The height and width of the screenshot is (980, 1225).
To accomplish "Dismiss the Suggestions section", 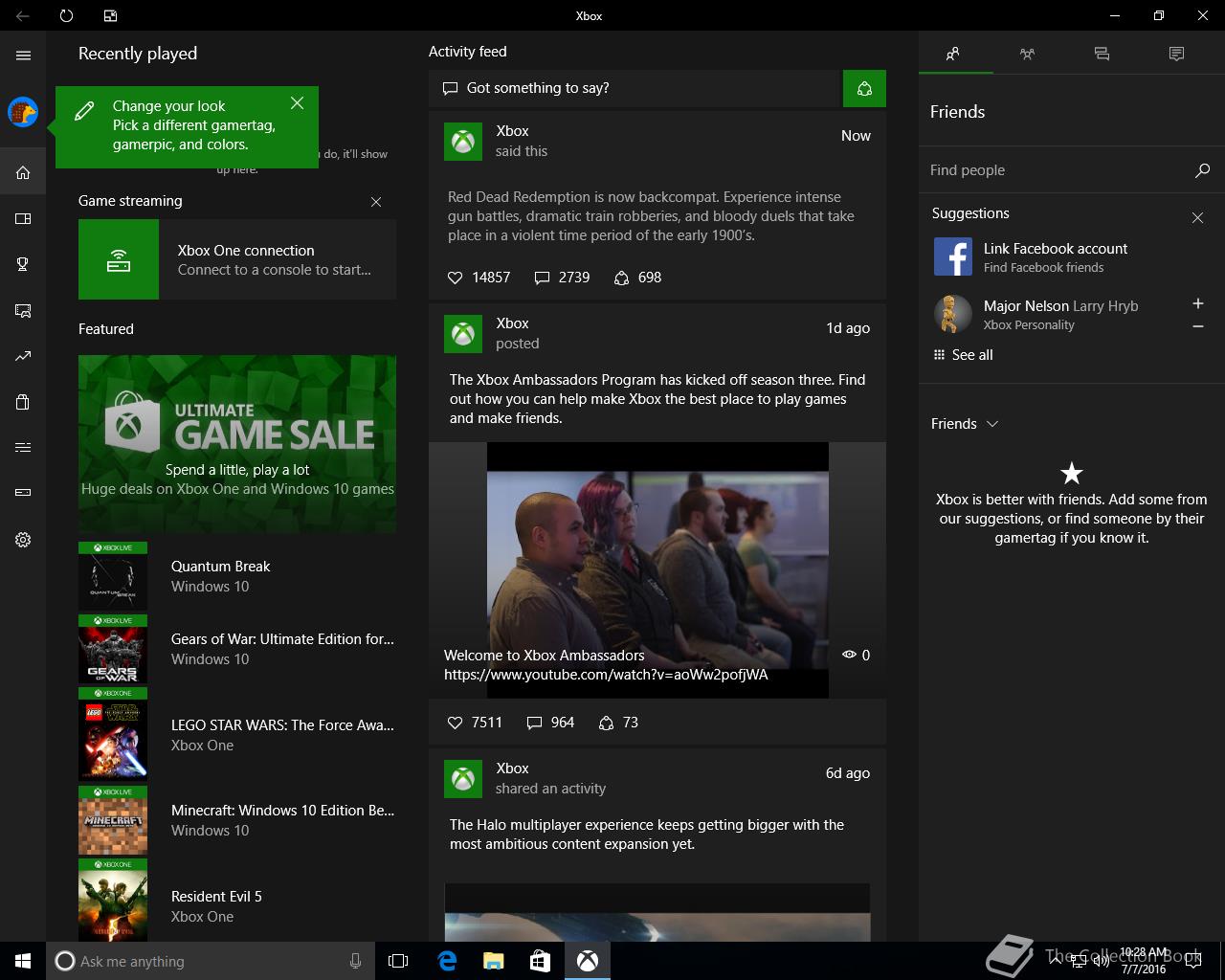I will click(x=1197, y=218).
